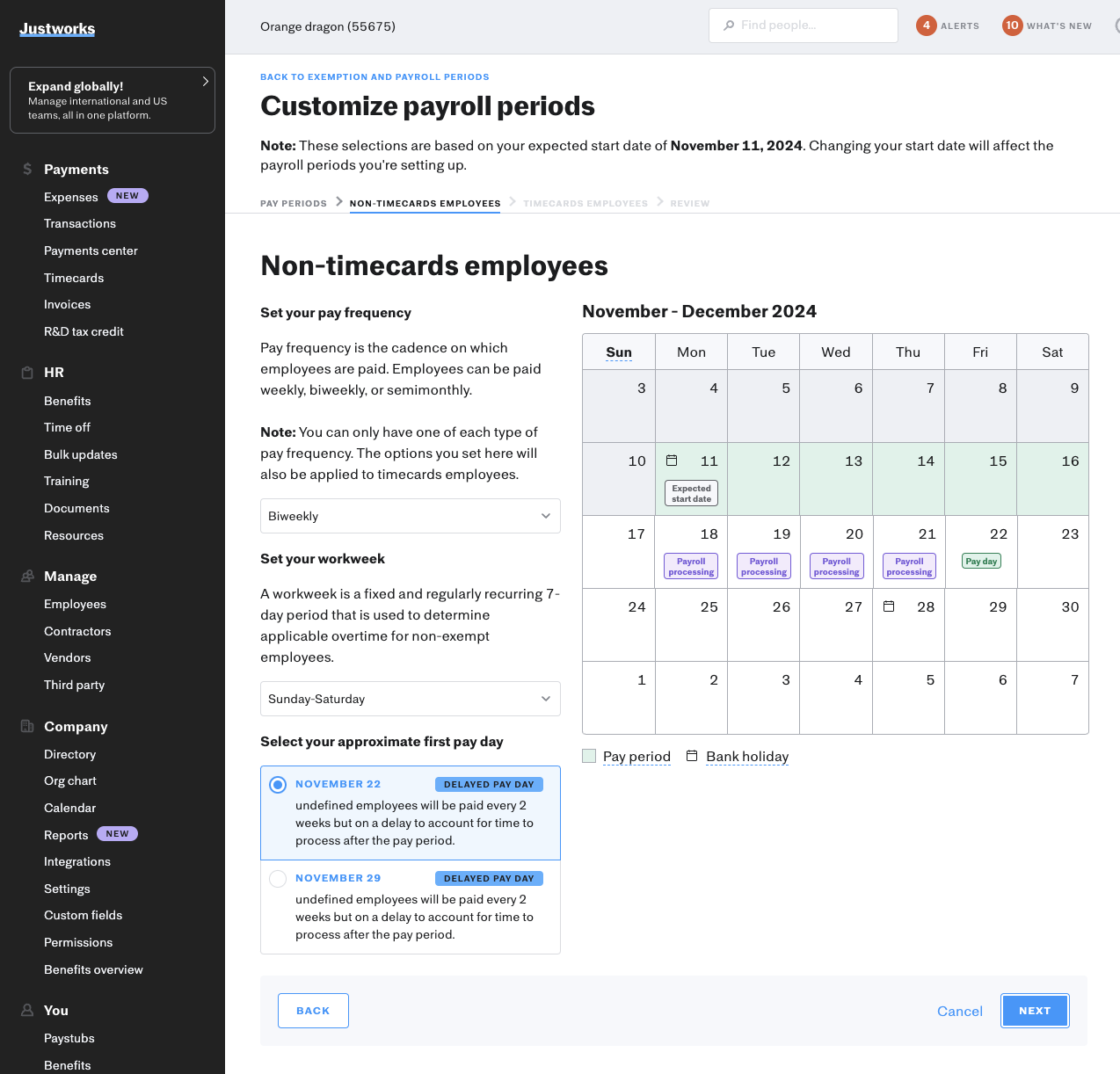
Task: Open the Biweekly pay frequency dropdown
Action: [410, 516]
